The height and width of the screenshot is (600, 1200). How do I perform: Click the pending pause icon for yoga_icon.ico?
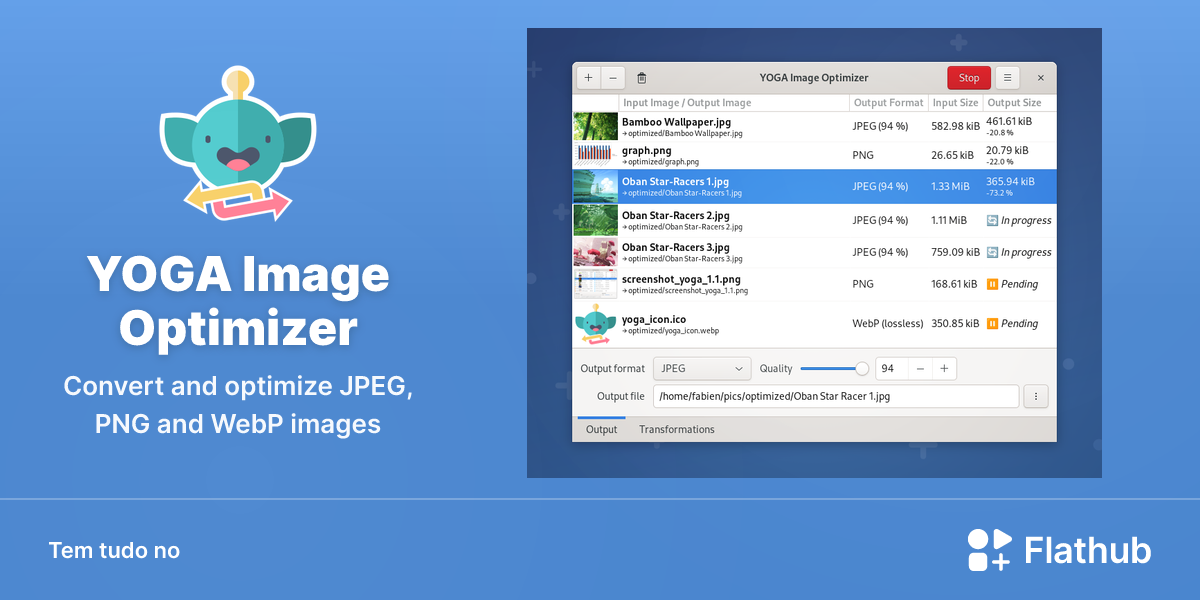[x=992, y=323]
